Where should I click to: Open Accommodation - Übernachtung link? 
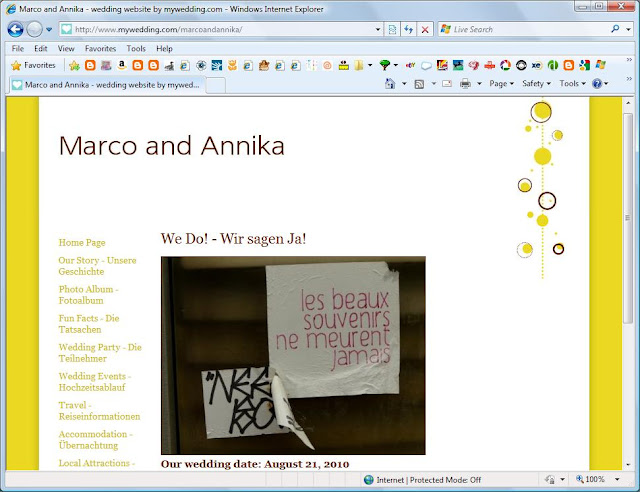[96, 440]
